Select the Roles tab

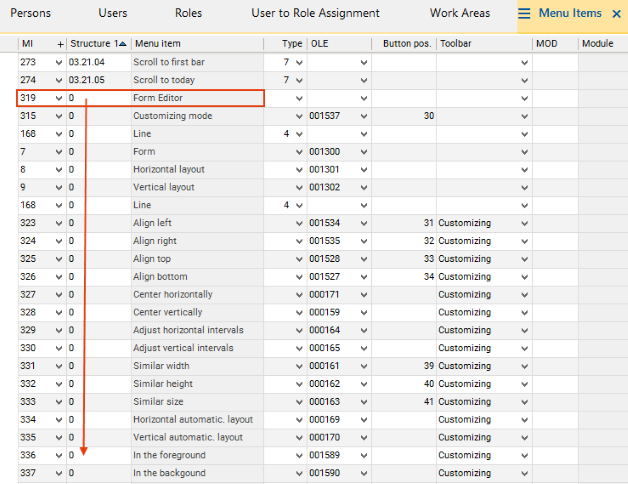point(188,14)
